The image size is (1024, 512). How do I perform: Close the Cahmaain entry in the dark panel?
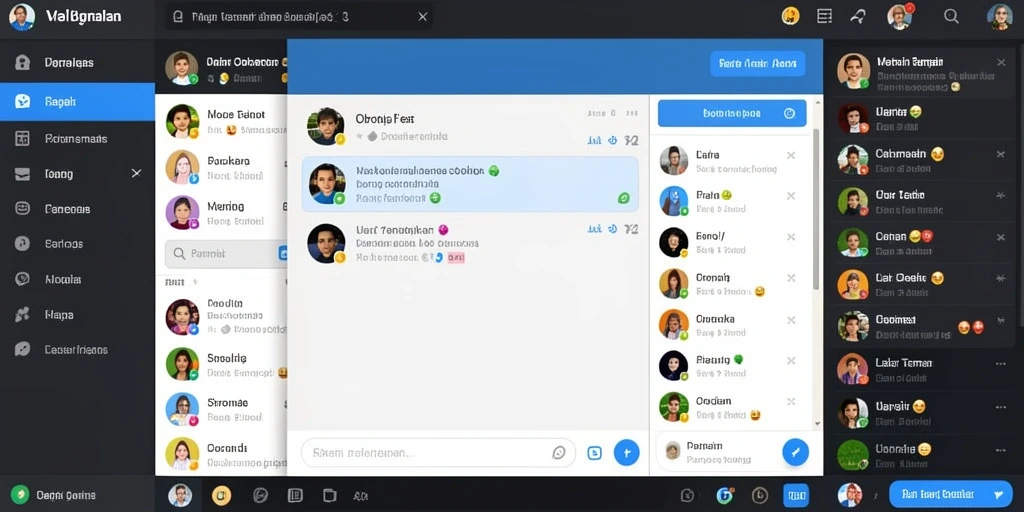(1000, 155)
